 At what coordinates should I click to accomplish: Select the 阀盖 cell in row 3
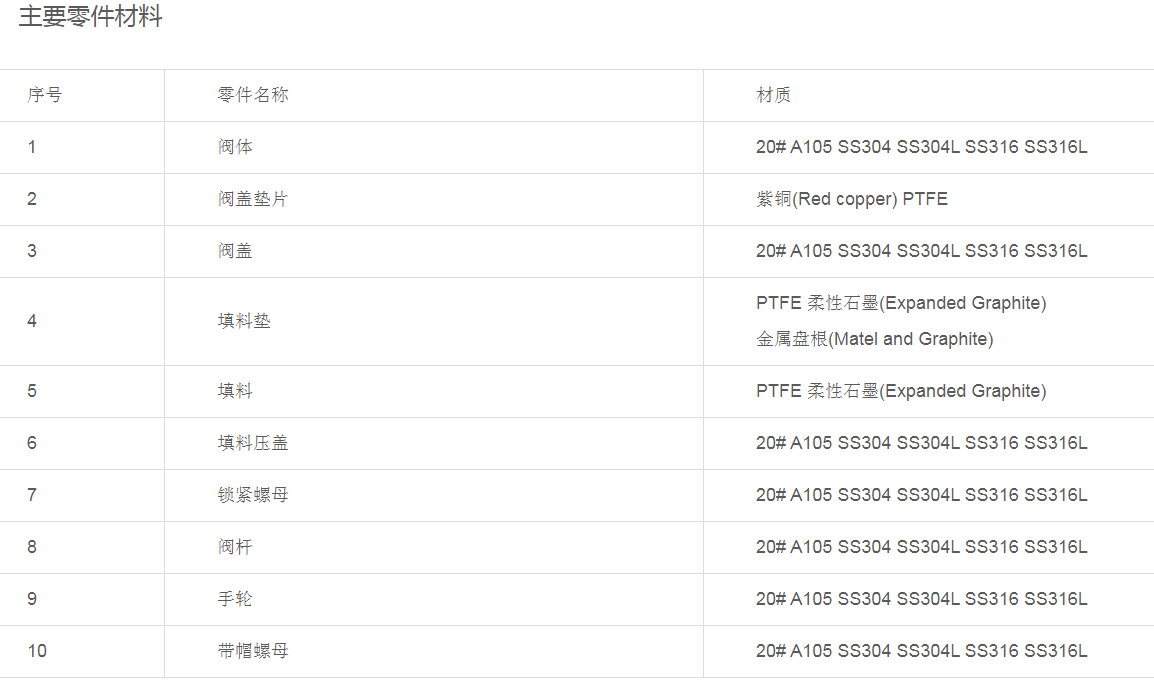point(235,251)
